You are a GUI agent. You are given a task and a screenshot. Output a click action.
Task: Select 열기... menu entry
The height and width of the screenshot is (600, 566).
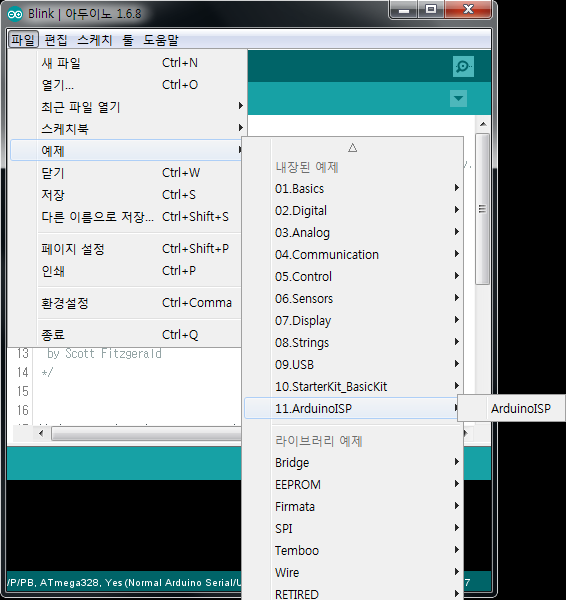click(128, 85)
